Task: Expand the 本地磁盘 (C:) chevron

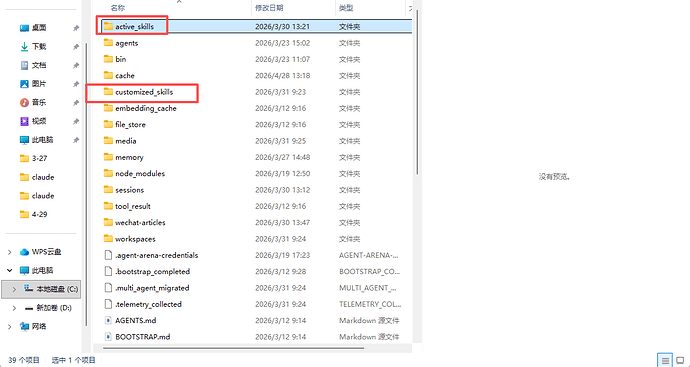Action: pos(14,289)
